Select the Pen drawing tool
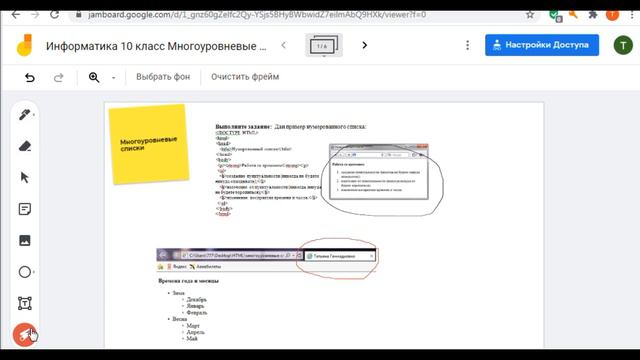Image resolution: width=640 pixels, height=360 pixels. click(24, 115)
